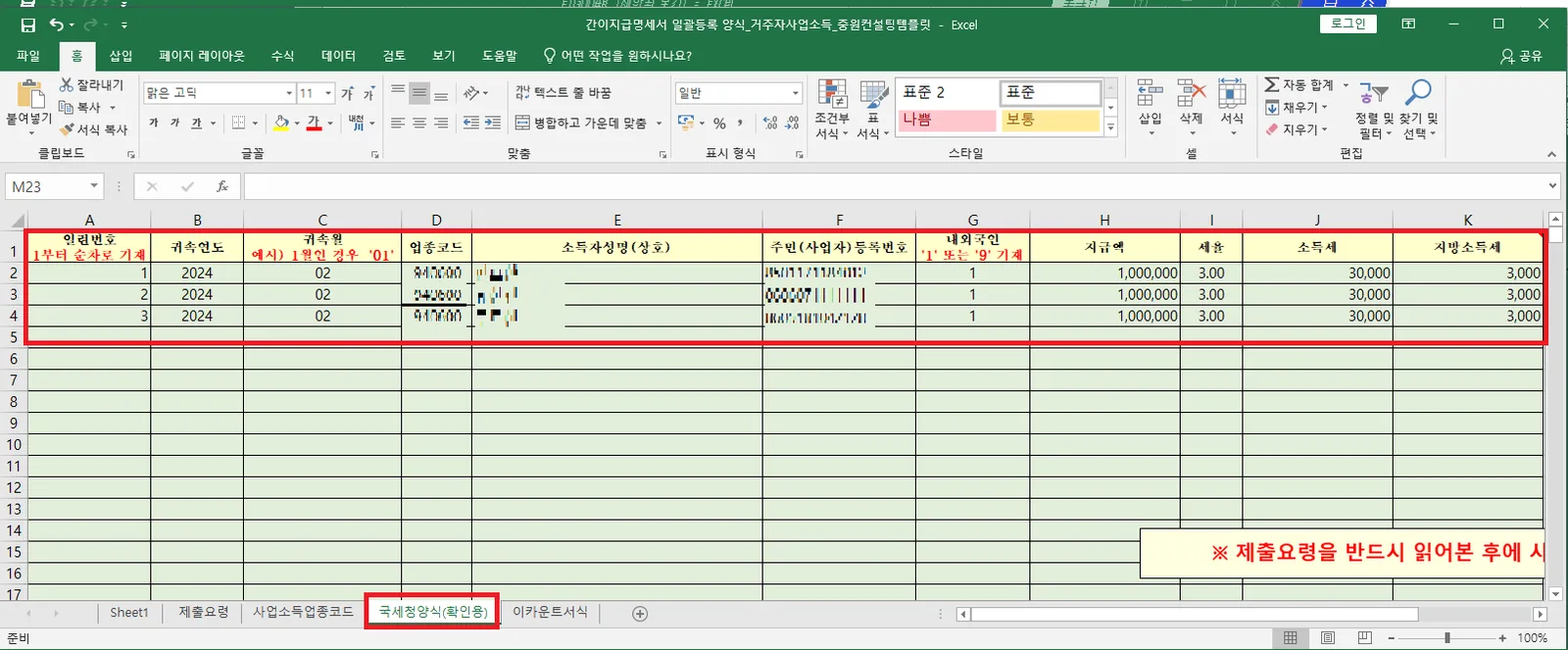
Task: Click the 로그인 button
Action: pos(1348,24)
